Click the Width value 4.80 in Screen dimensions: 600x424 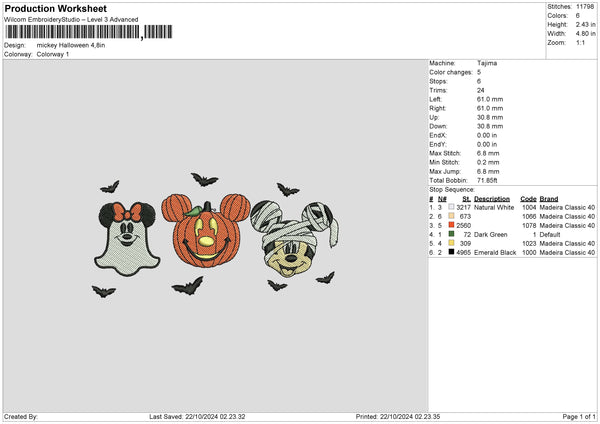coord(585,34)
